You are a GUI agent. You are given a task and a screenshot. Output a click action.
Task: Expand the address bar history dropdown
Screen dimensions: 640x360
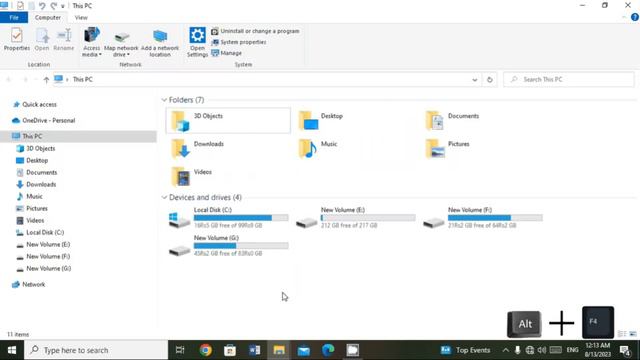[x=474, y=80]
